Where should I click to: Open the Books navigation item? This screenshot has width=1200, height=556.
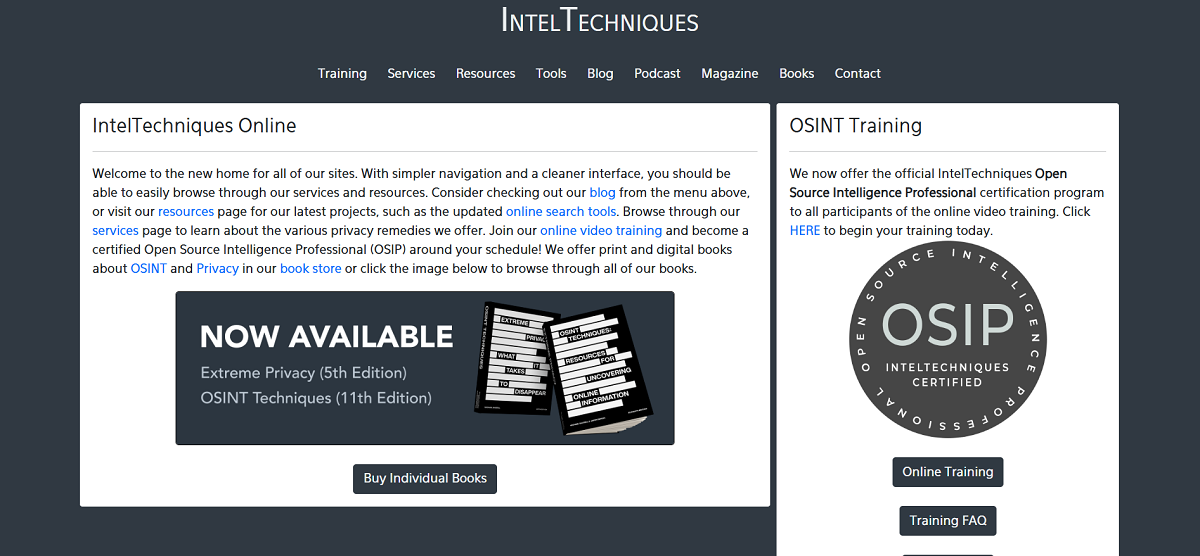pos(797,73)
